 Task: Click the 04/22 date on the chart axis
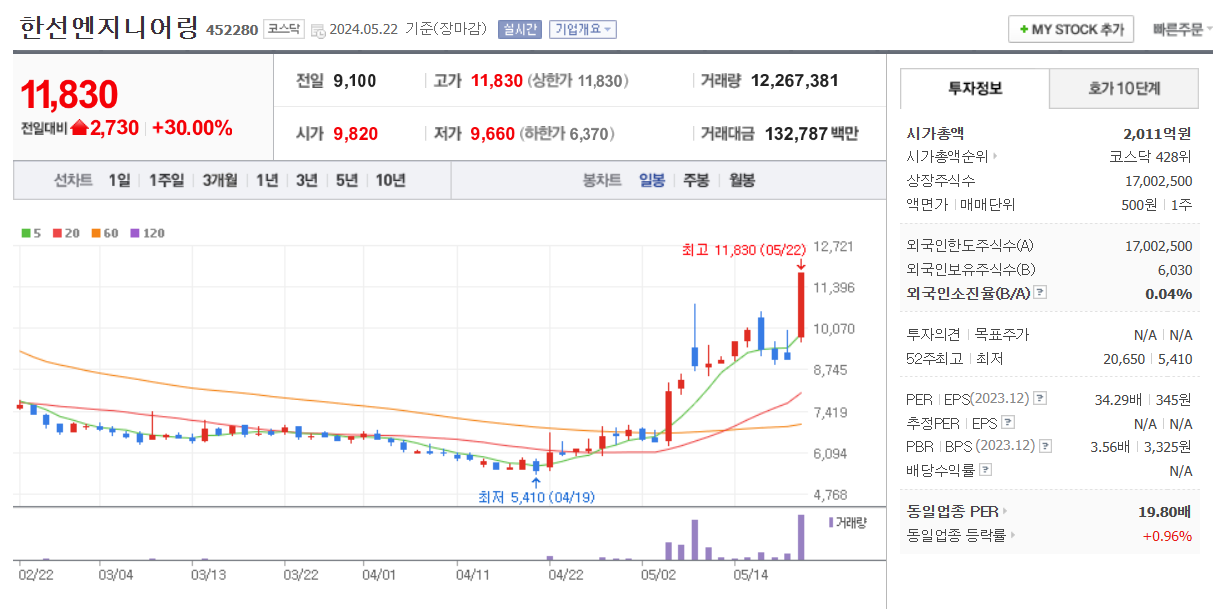(x=566, y=575)
